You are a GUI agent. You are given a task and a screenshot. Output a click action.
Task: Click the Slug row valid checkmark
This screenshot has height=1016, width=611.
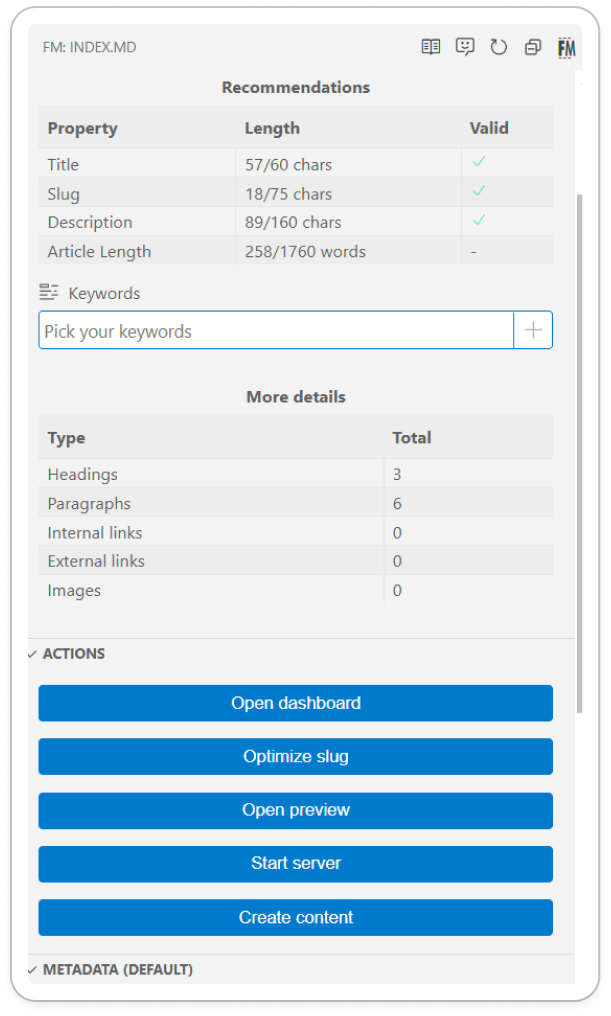[x=479, y=191]
